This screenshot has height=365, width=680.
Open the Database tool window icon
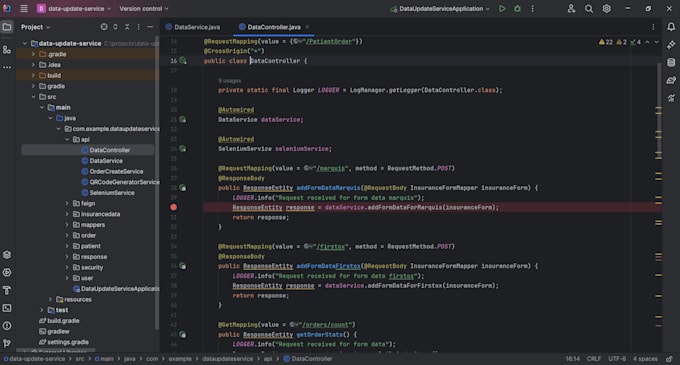[671, 62]
